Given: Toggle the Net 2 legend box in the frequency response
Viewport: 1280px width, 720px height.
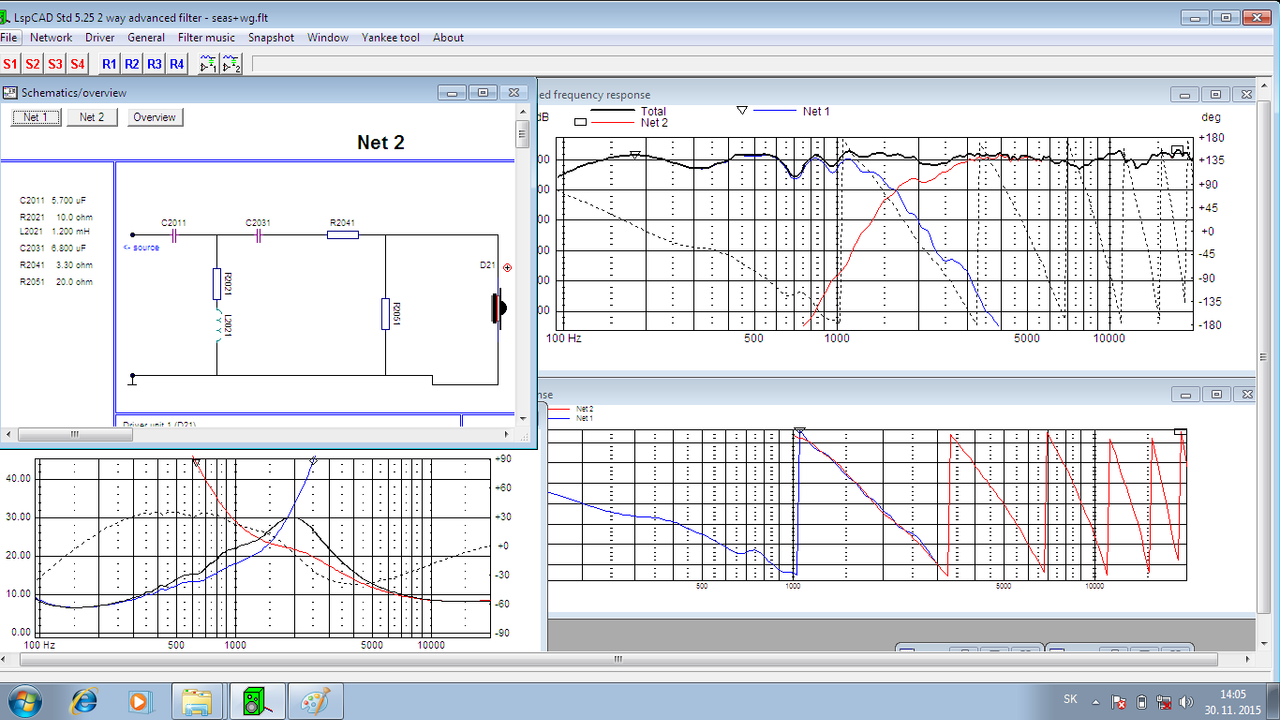Looking at the screenshot, I should (580, 122).
